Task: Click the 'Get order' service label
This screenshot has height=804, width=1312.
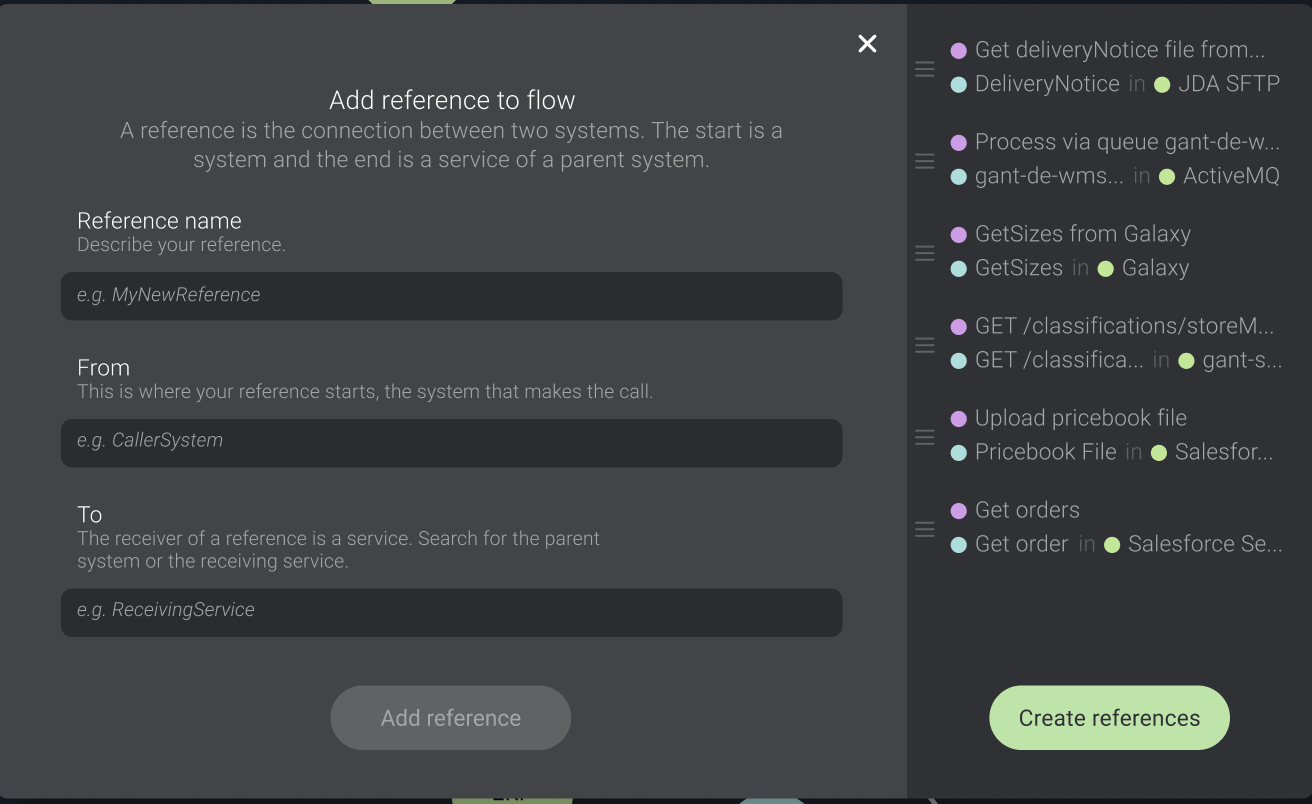Action: pyautogui.click(x=1022, y=544)
